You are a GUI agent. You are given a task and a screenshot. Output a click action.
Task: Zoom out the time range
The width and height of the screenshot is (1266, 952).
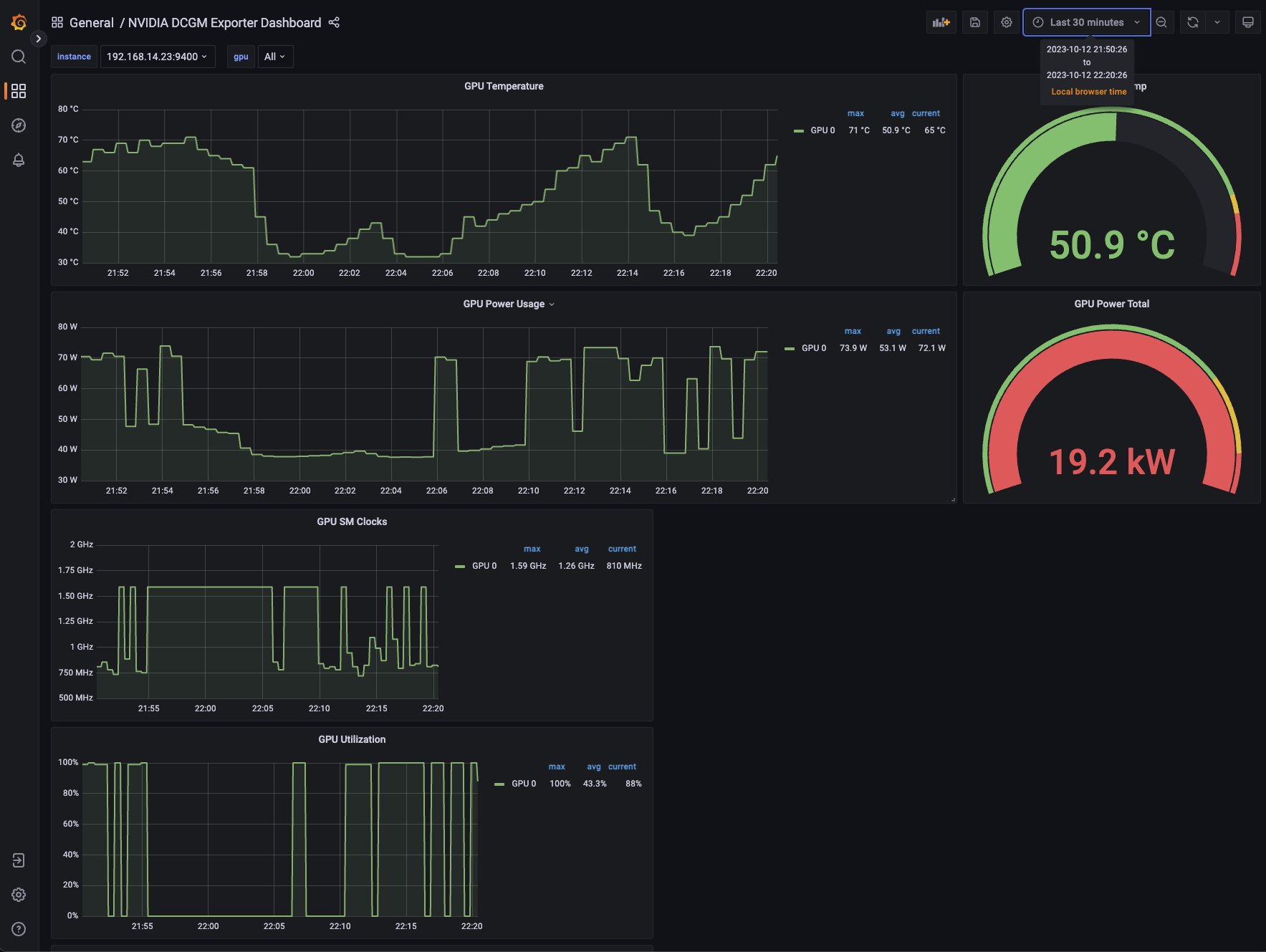(x=1161, y=22)
